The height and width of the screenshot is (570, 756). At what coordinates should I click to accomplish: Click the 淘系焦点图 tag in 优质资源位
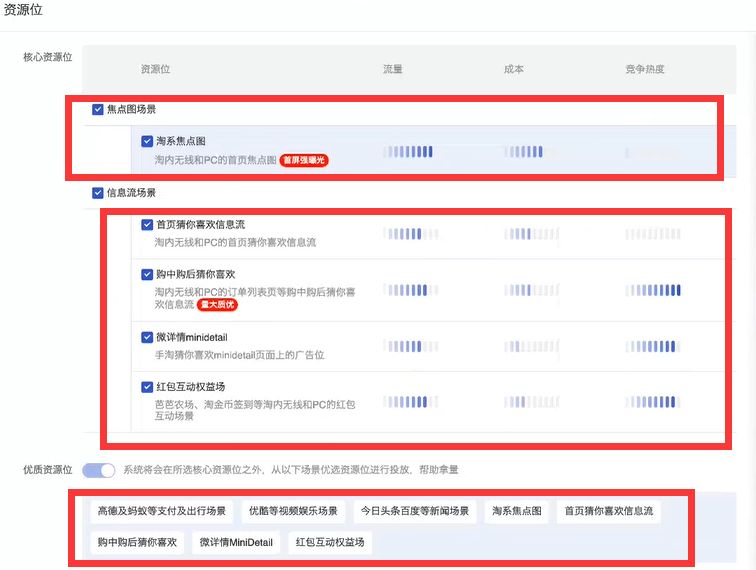pos(517,511)
